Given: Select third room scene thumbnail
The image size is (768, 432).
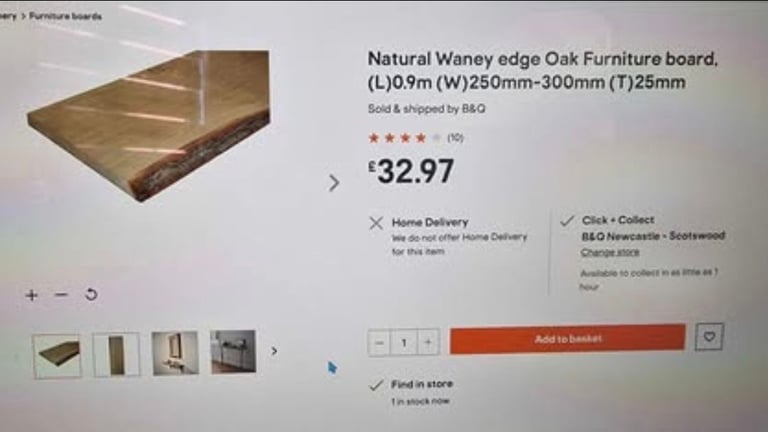Looking at the screenshot, I should coord(175,353).
